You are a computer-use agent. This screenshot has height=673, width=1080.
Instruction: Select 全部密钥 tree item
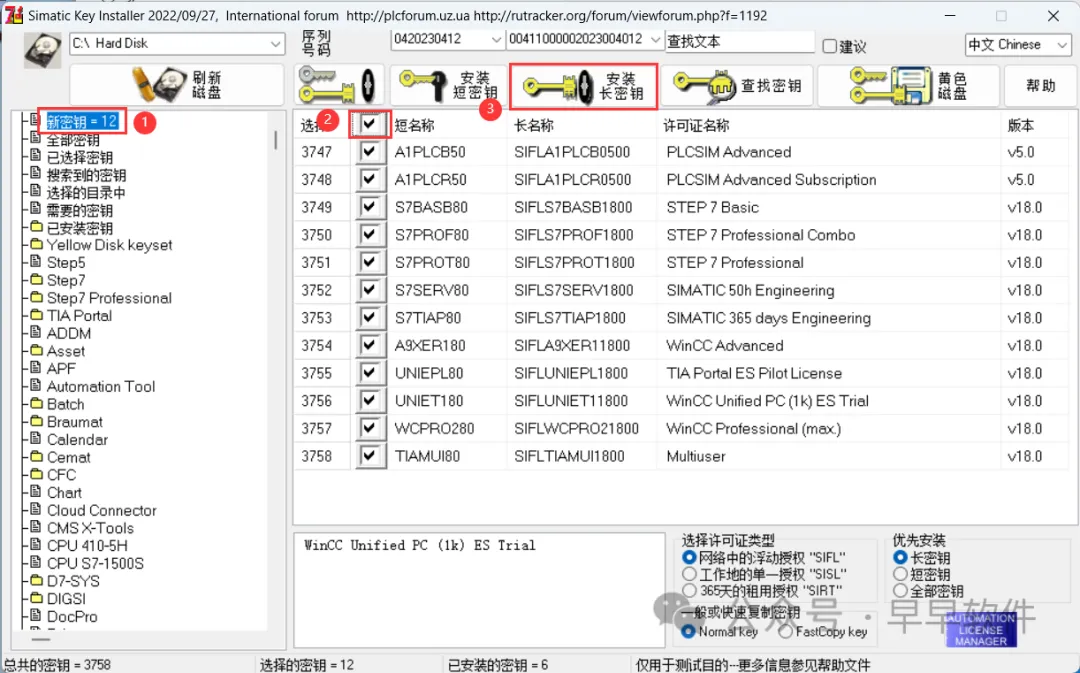pyautogui.click(x=73, y=140)
